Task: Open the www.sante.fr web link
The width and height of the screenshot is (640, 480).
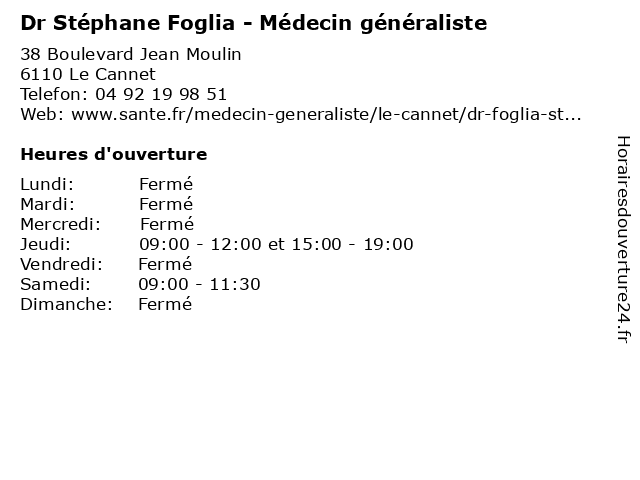Action: tap(326, 114)
